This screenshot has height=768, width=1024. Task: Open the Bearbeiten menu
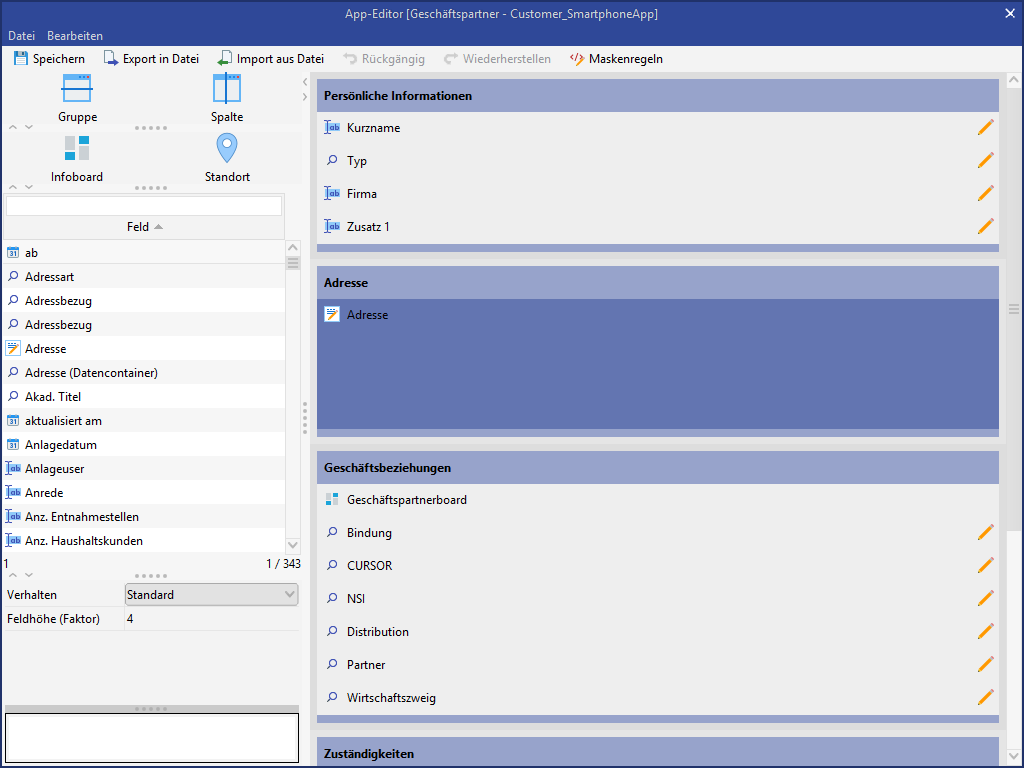coord(75,36)
